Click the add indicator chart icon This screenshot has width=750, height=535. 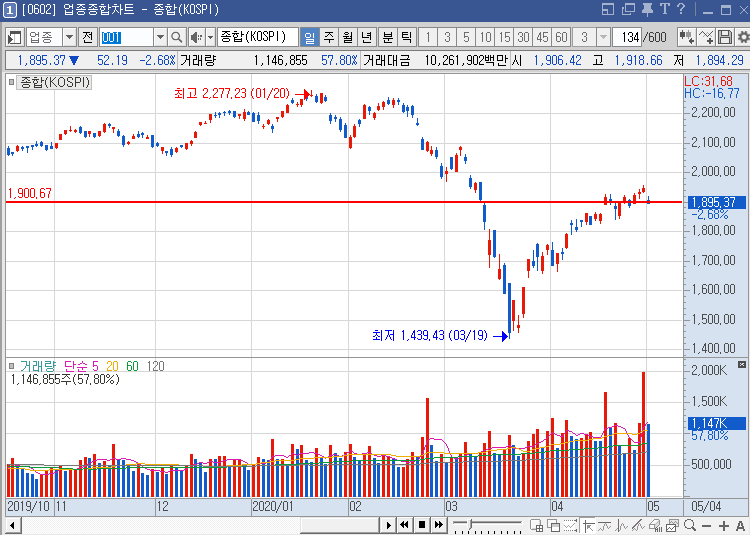pyautogui.click(x=706, y=37)
